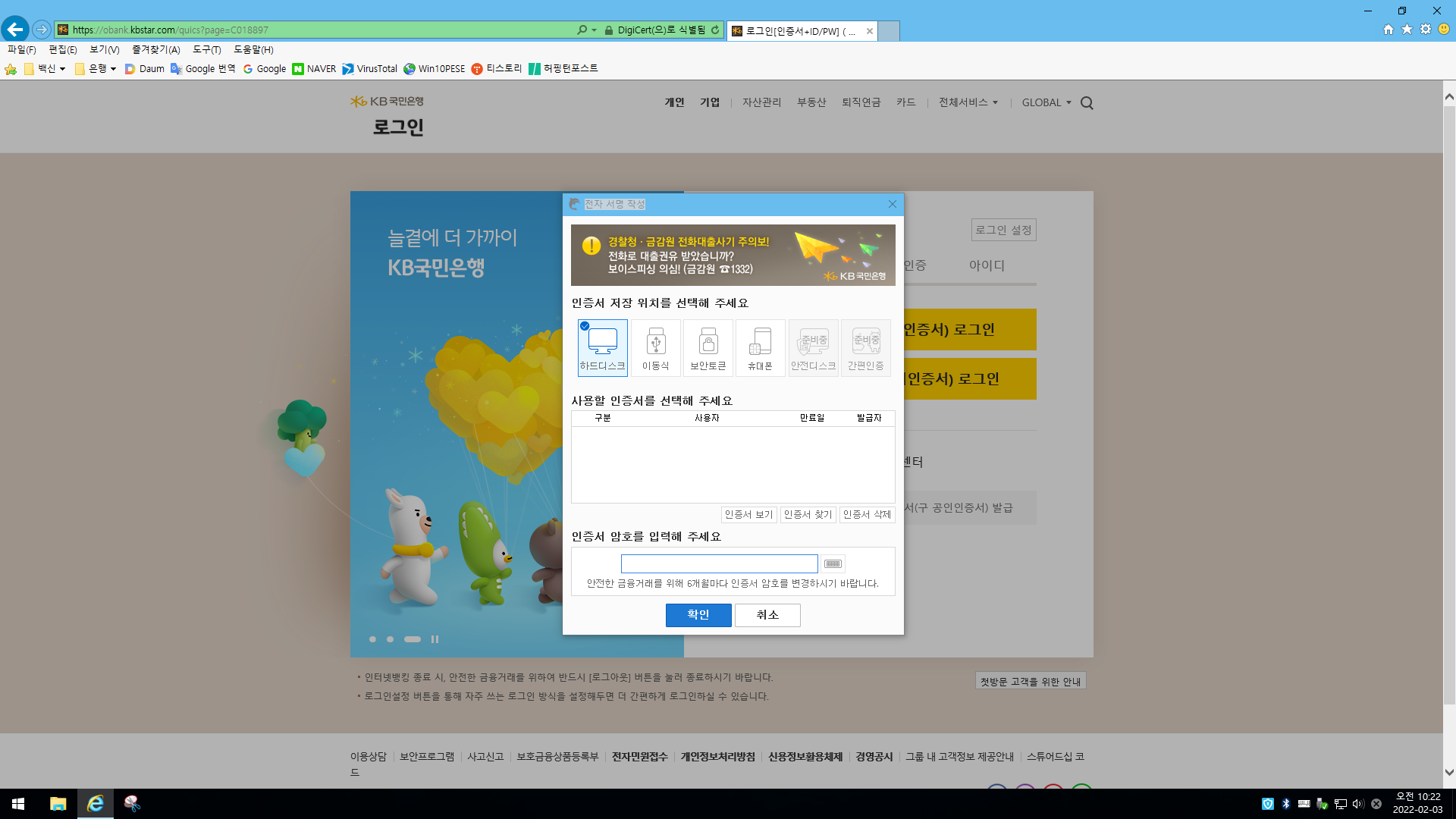The width and height of the screenshot is (1456, 819).
Task: Click the 확인 confirm button
Action: coord(698,615)
